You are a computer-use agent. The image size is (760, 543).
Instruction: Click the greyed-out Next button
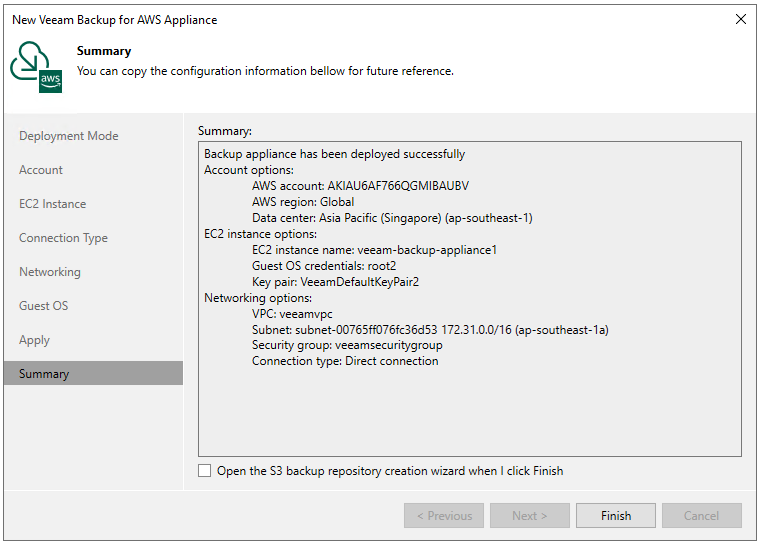tap(529, 516)
